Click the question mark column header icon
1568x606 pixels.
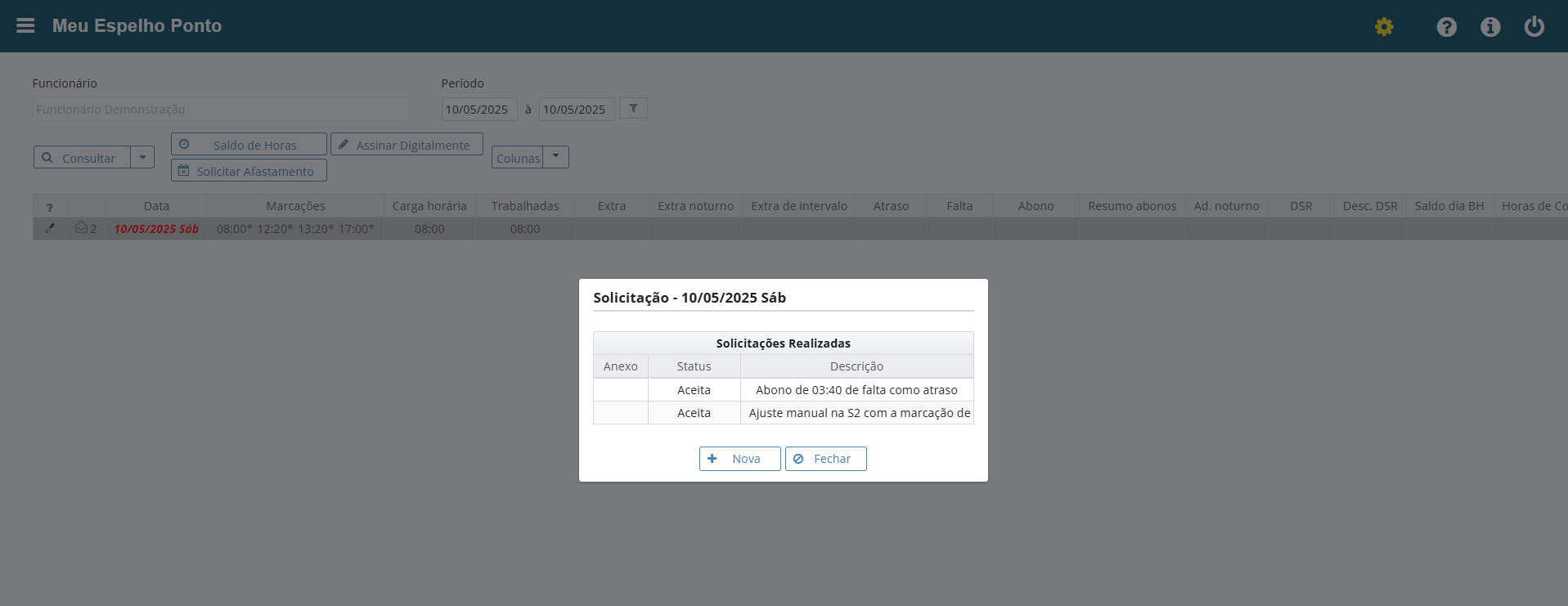click(x=50, y=207)
